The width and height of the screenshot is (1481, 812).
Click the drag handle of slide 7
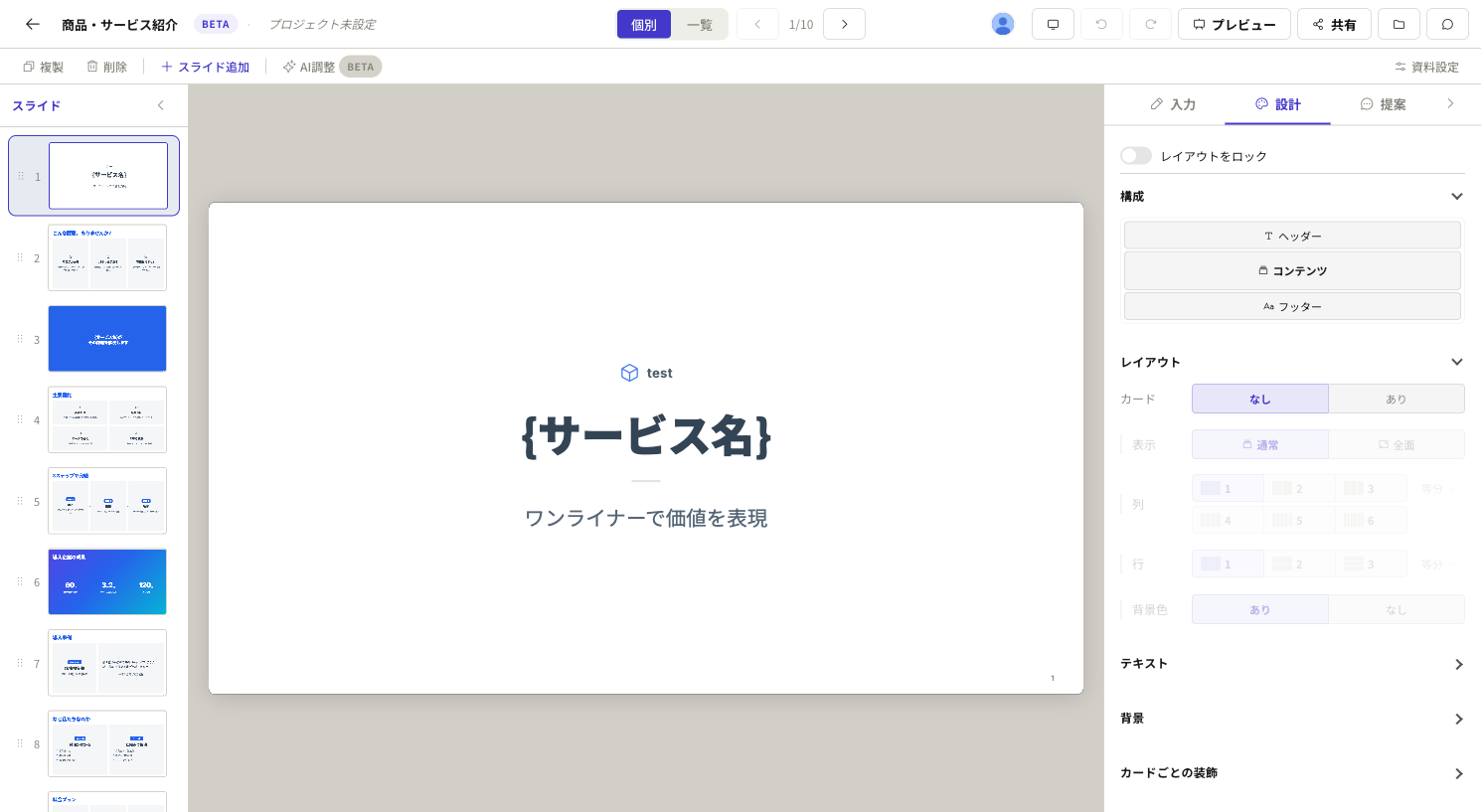tap(20, 663)
